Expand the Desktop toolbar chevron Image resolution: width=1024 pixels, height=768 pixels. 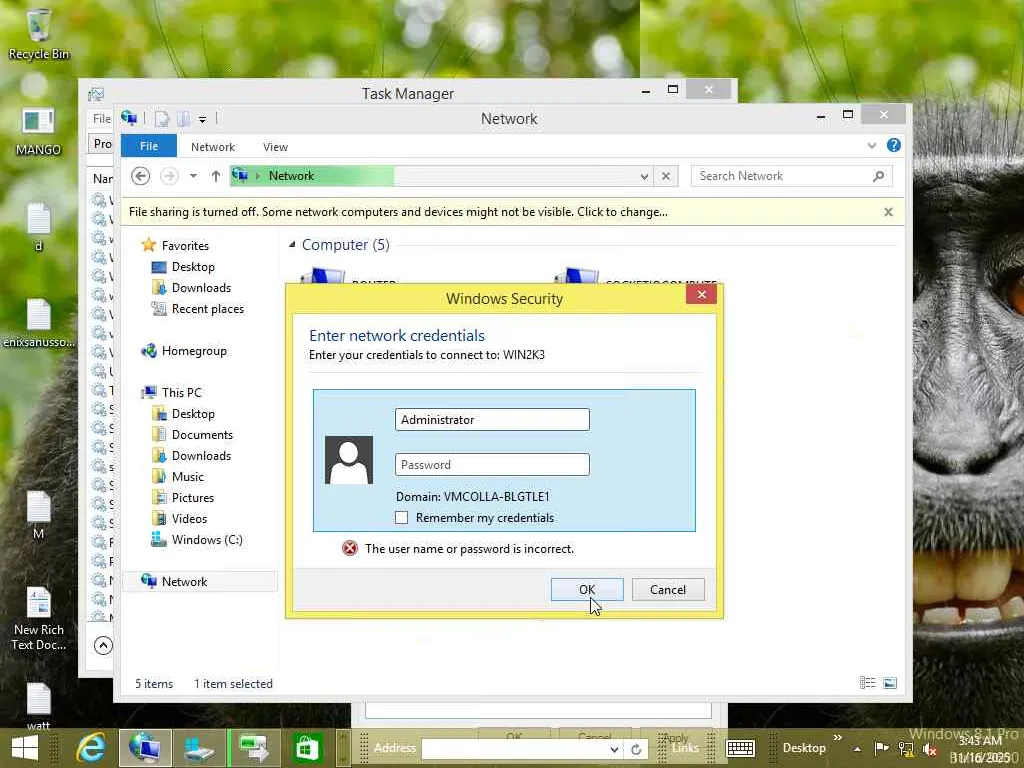coord(837,738)
